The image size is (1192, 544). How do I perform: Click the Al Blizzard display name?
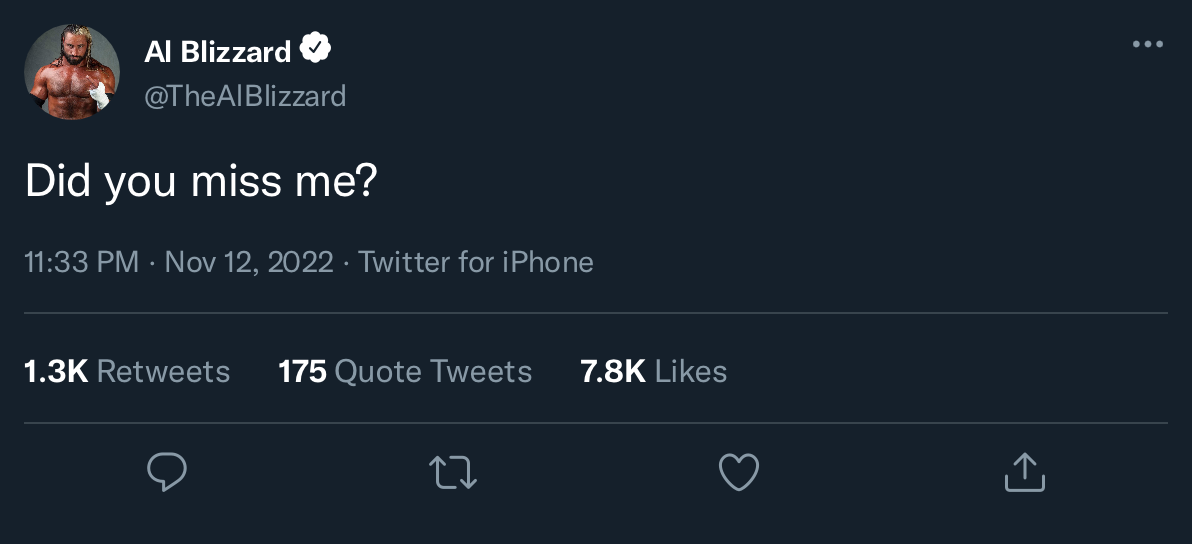pyautogui.click(x=218, y=51)
